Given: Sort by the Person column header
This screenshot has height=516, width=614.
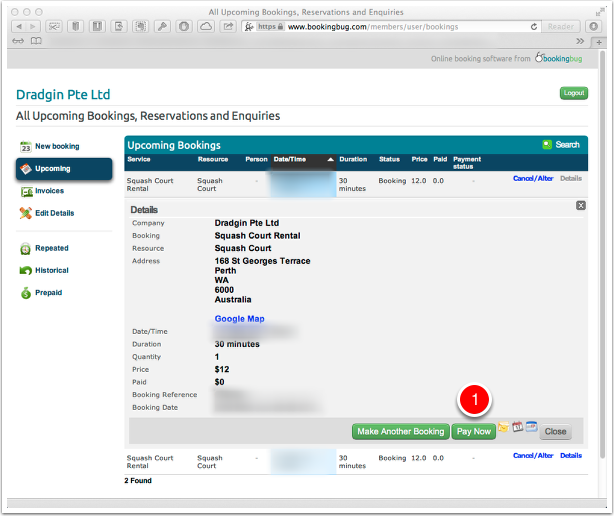Looking at the screenshot, I should [x=256, y=159].
